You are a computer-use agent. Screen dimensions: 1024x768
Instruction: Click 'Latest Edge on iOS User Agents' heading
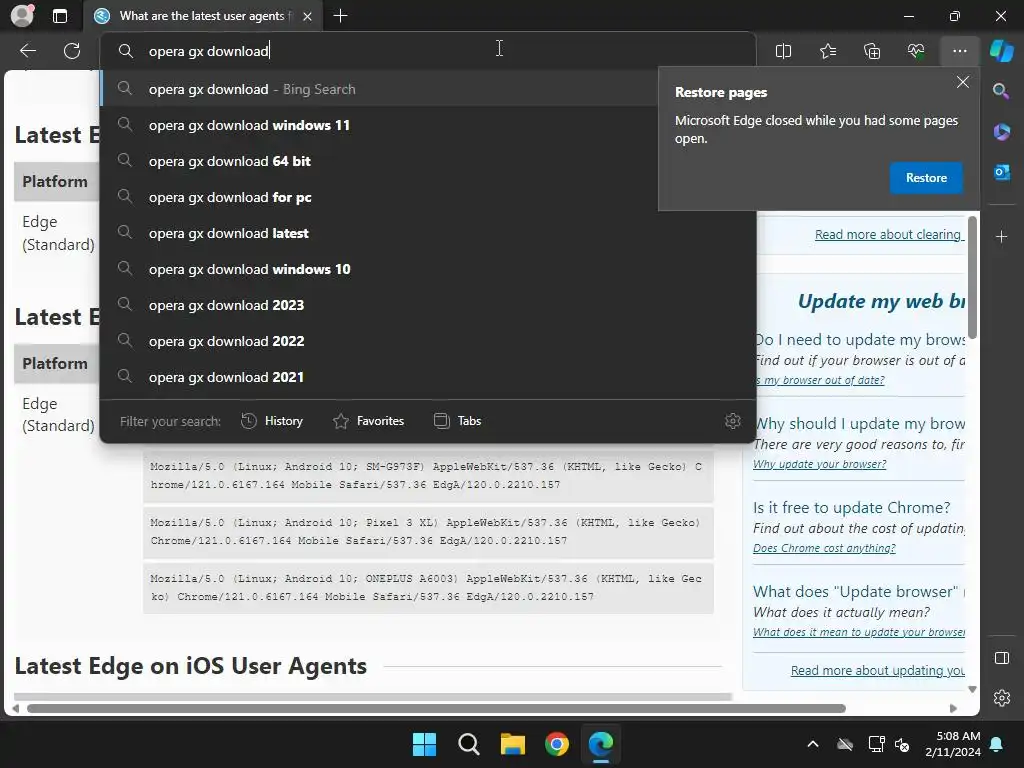[190, 665]
